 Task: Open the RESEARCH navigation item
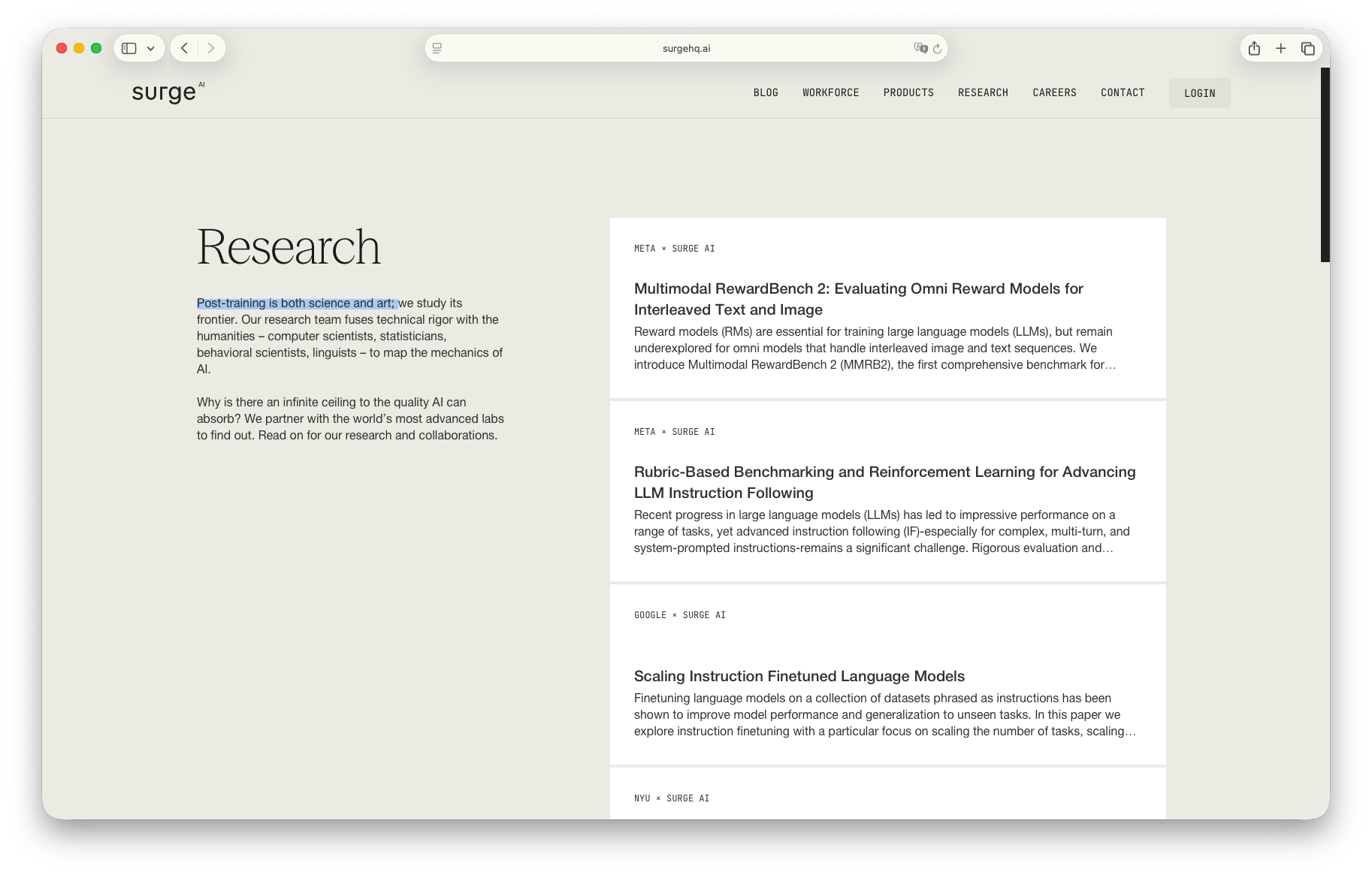983,92
